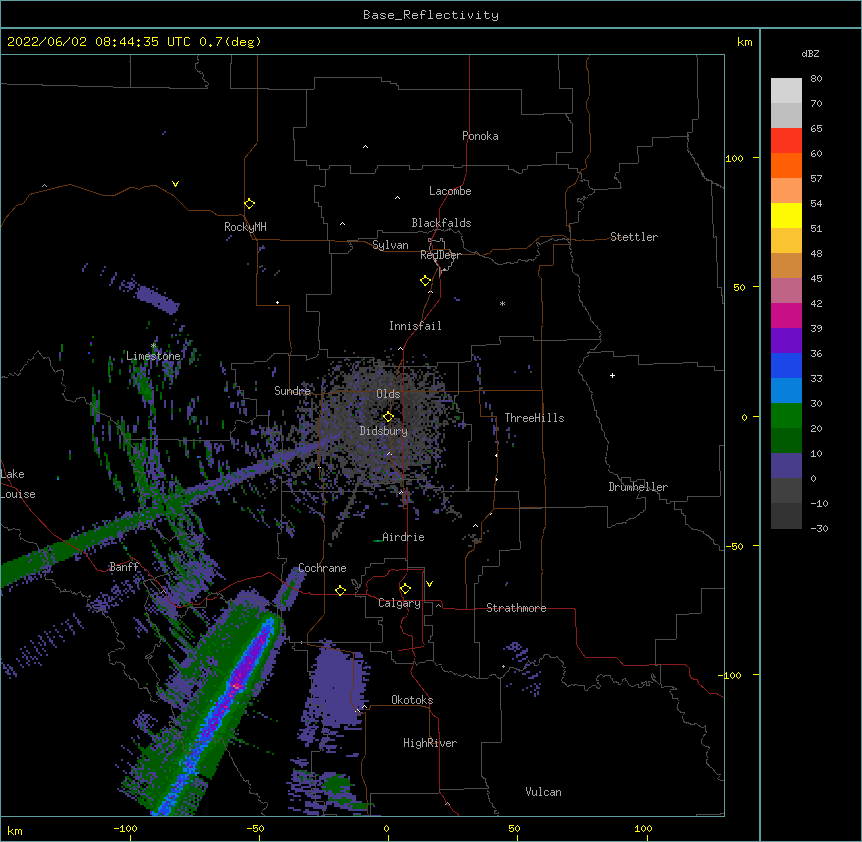Pick the light gray swatch beside 80
The image size is (862, 842).
[786, 91]
